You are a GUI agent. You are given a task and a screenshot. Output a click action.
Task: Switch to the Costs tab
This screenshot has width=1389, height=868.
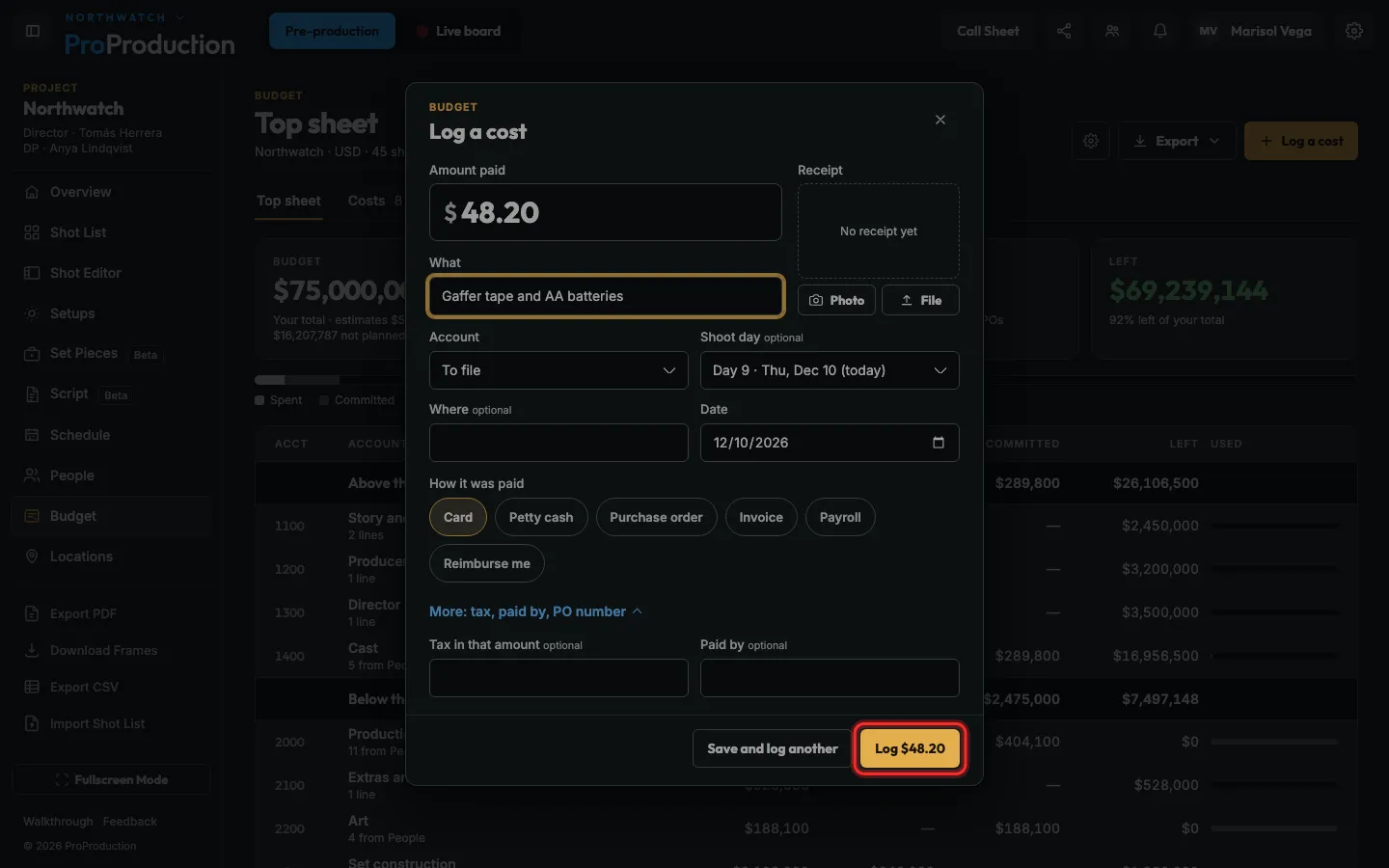pyautogui.click(x=375, y=201)
